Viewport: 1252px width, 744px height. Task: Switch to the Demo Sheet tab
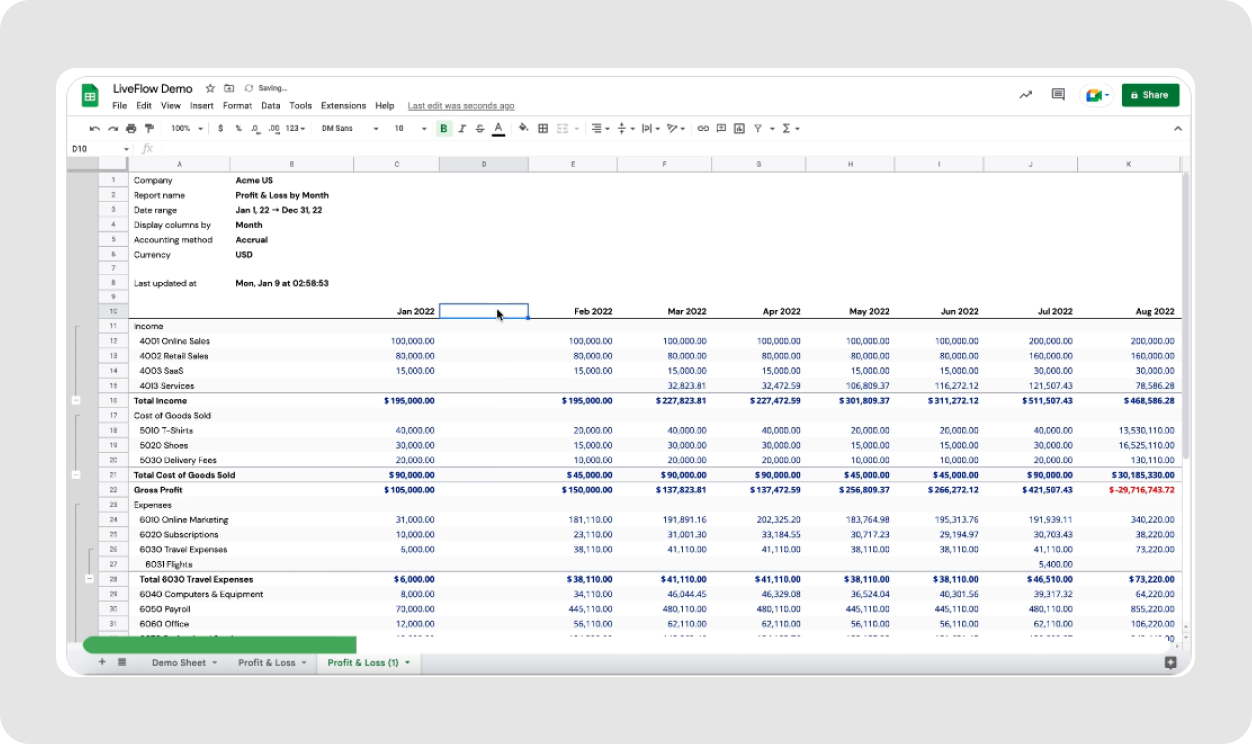pos(180,662)
